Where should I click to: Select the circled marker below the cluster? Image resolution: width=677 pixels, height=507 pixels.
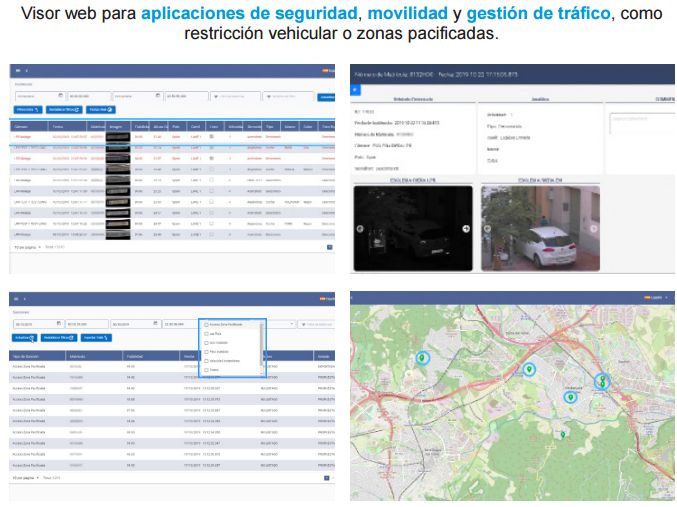click(570, 397)
